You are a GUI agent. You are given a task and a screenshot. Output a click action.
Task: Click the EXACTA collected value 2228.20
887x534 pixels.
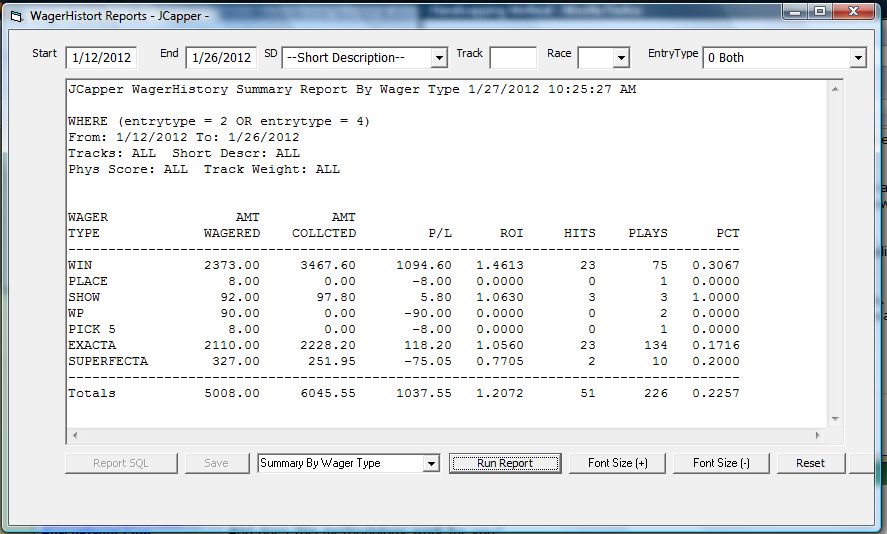tap(328, 345)
